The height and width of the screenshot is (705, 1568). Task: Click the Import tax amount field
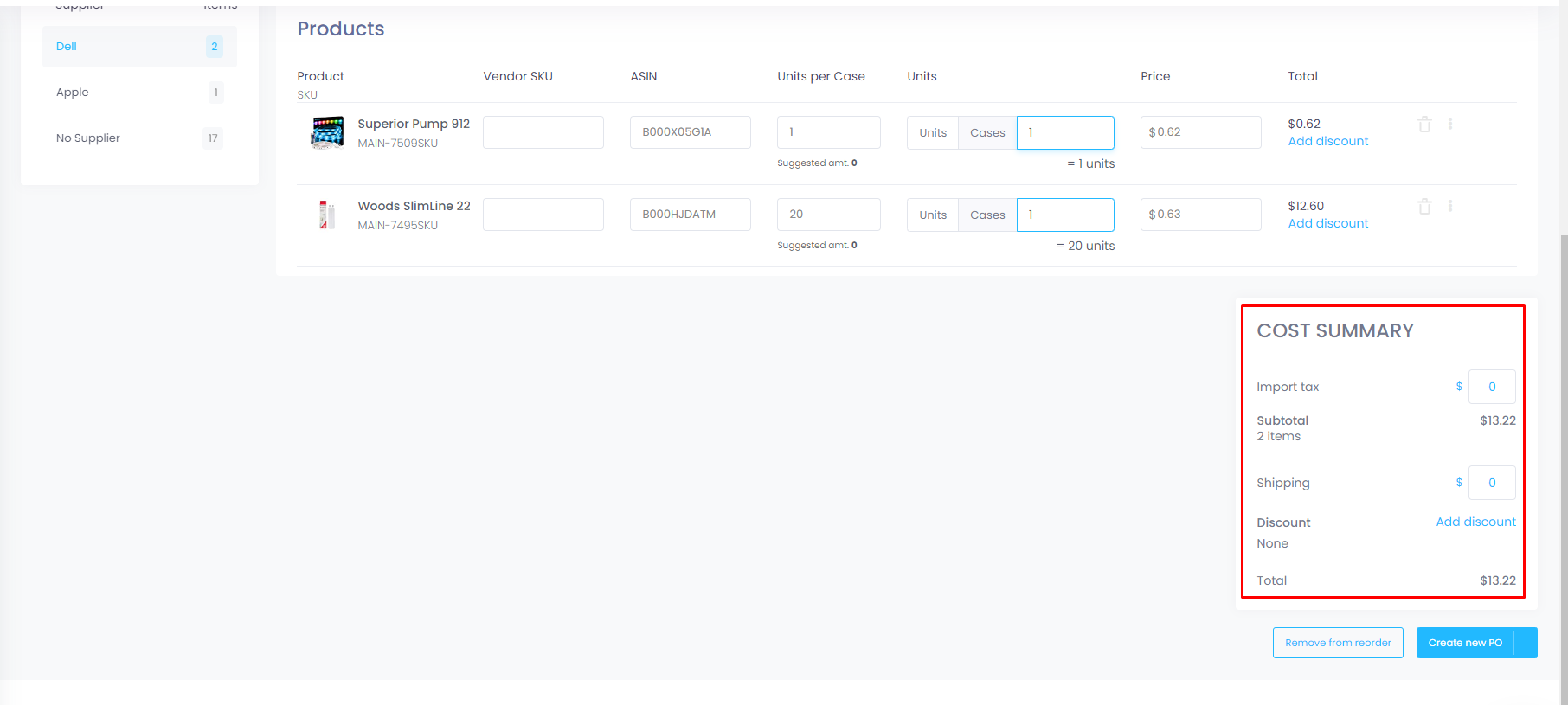(x=1492, y=387)
